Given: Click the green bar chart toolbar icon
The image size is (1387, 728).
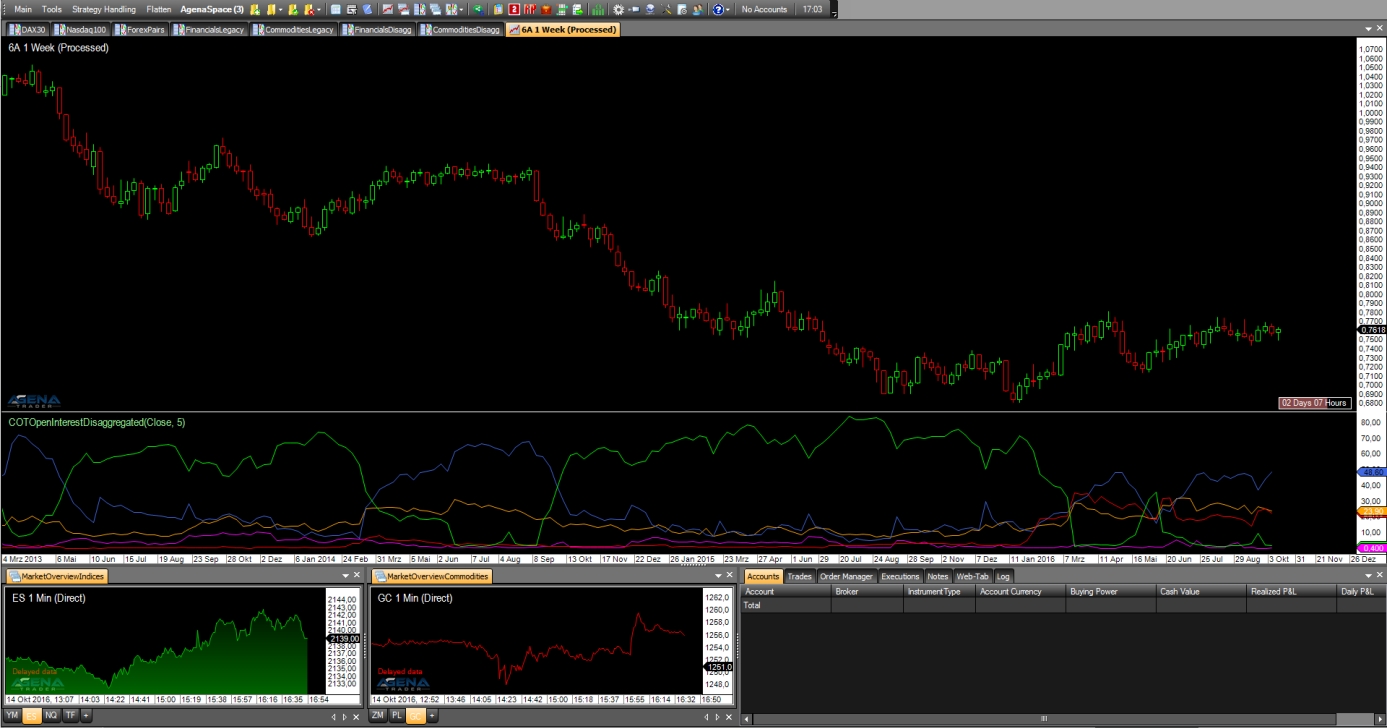Looking at the screenshot, I should (x=597, y=9).
